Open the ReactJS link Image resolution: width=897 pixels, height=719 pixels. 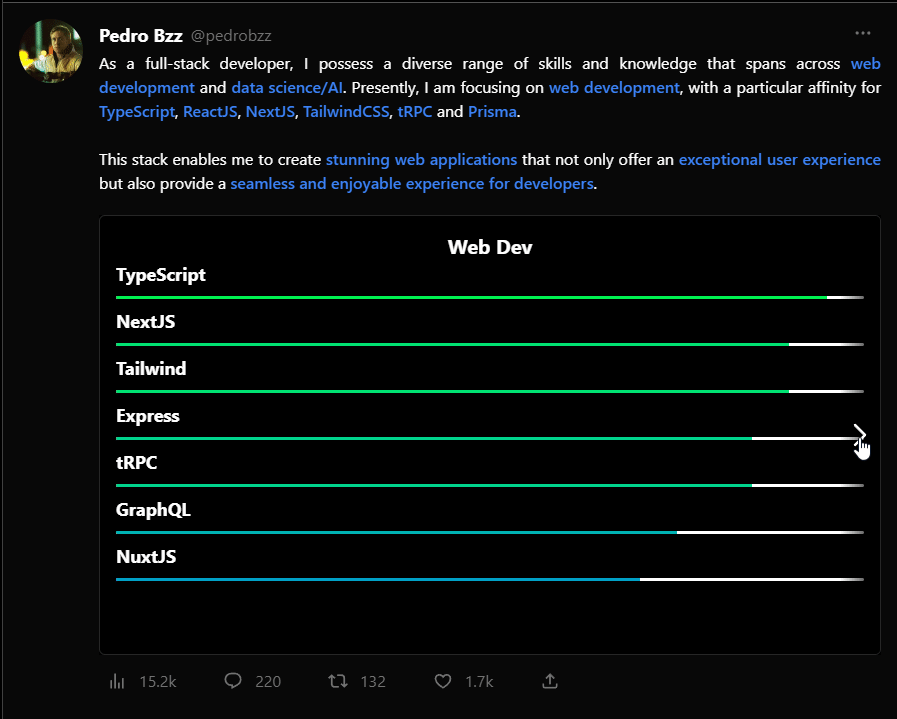pyautogui.click(x=210, y=112)
